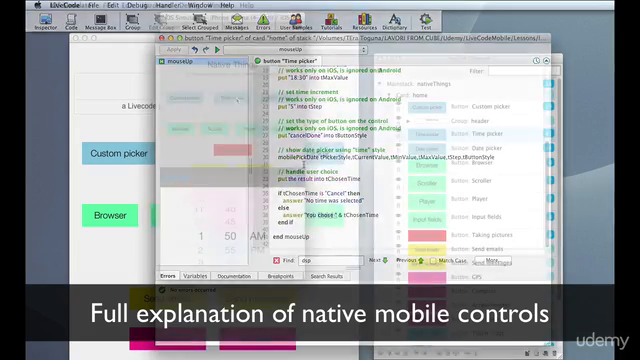Image resolution: width=640 pixels, height=360 pixels.
Task: Open the Messages toolbar icon
Action: point(237,22)
